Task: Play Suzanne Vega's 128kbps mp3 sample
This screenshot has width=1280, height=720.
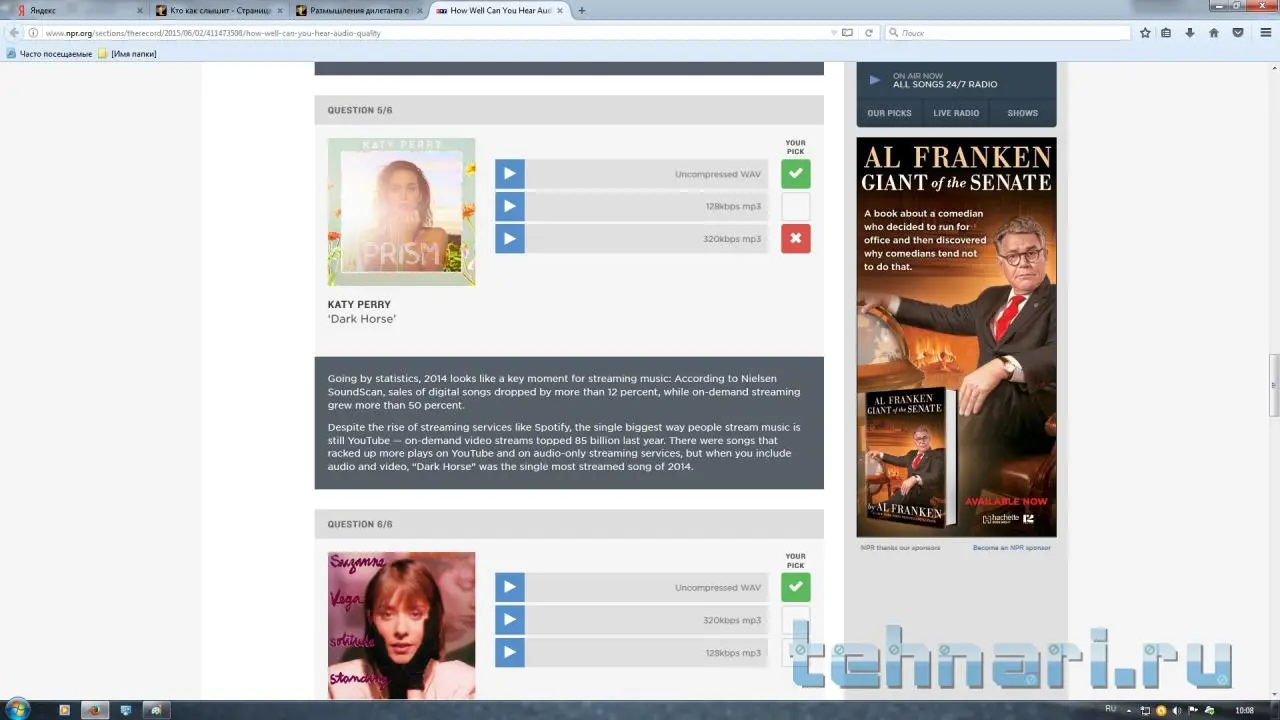Action: tap(509, 653)
